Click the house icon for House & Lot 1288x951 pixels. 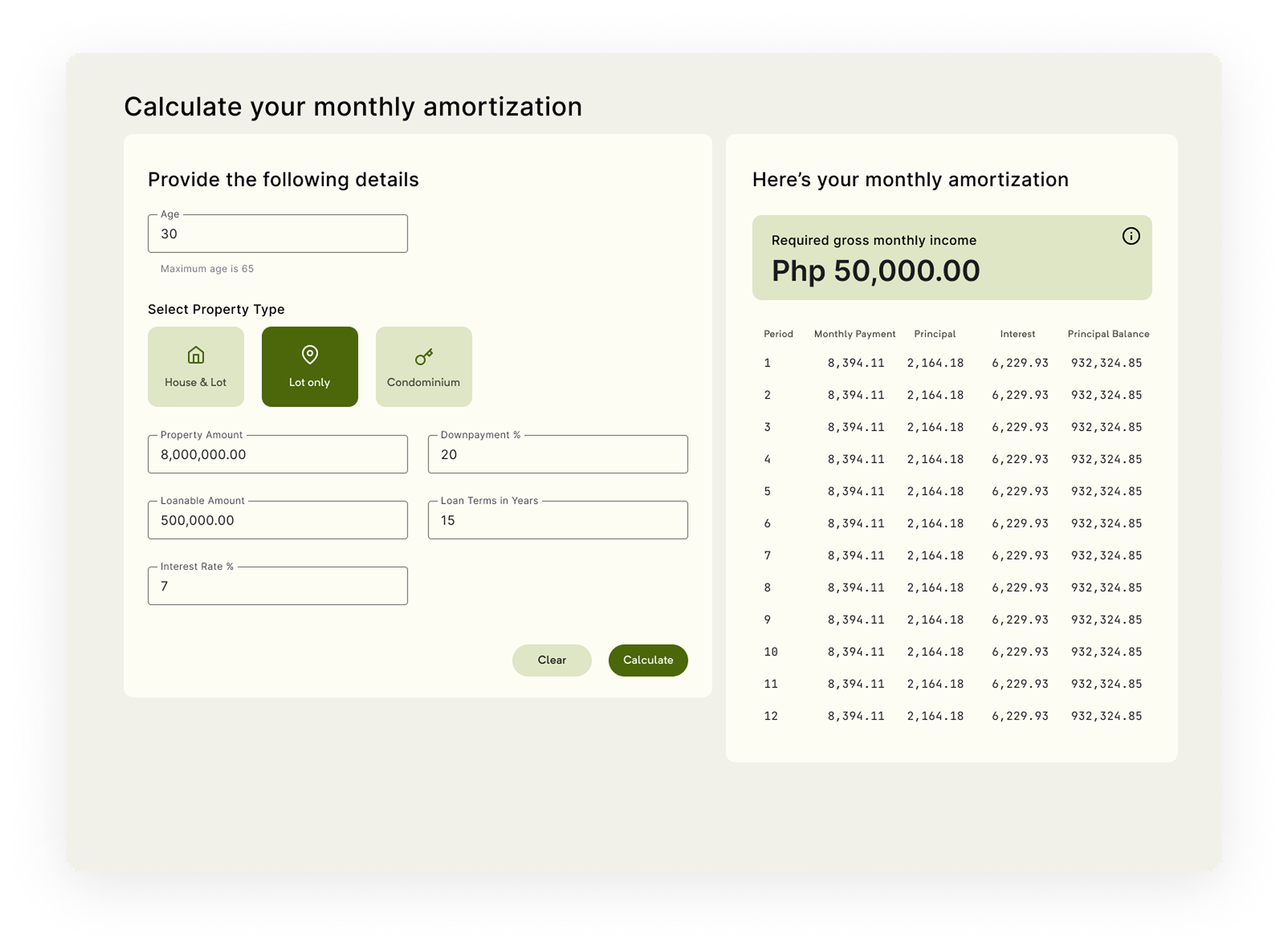point(196,355)
